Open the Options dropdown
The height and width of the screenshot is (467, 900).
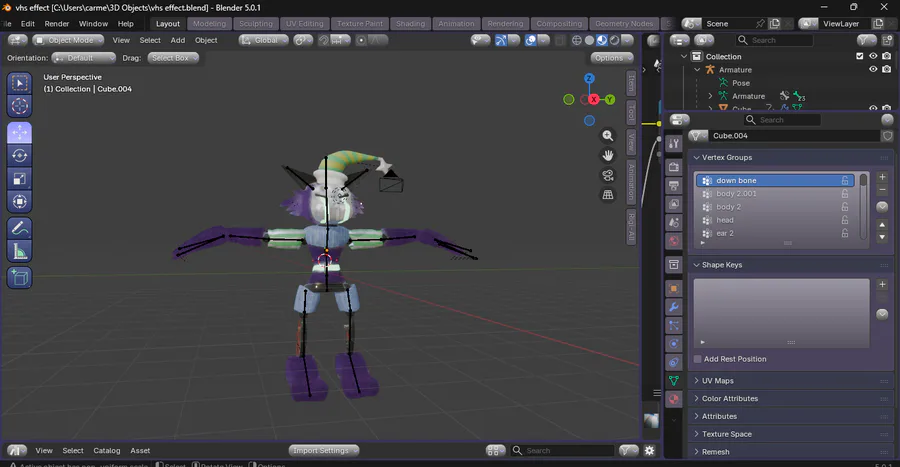pyautogui.click(x=612, y=58)
